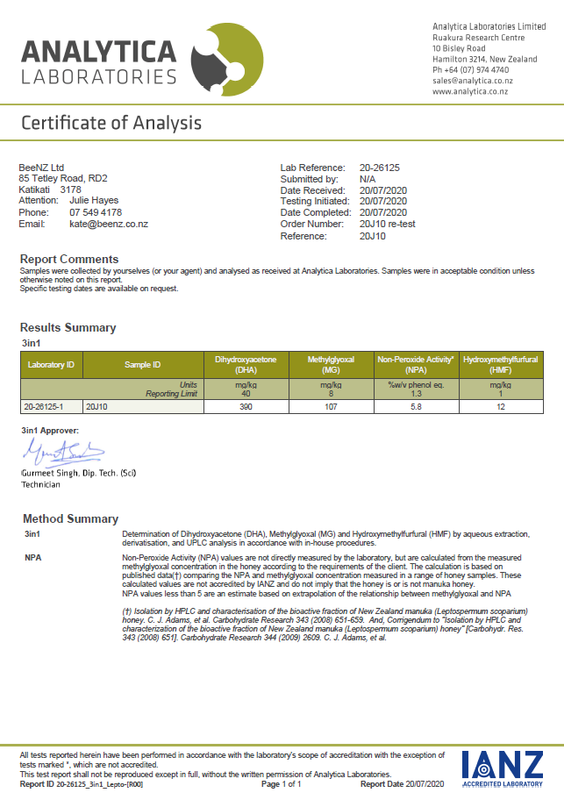The height and width of the screenshot is (800, 564).
Task: Click the www.analytica.co.nz website address
Action: click(x=470, y=91)
